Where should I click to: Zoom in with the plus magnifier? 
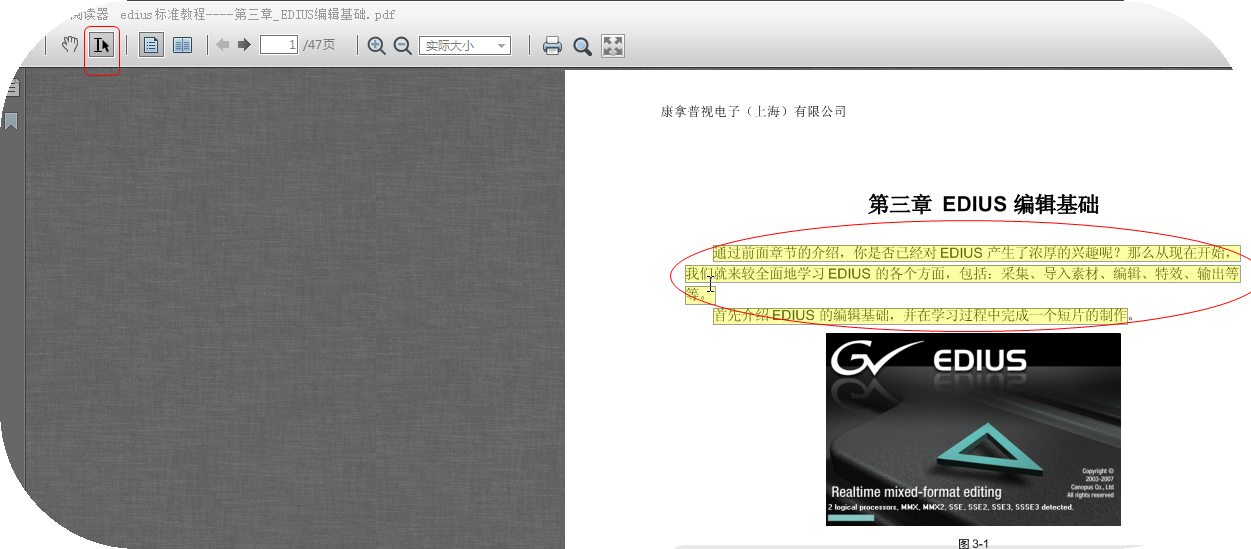pyautogui.click(x=376, y=45)
